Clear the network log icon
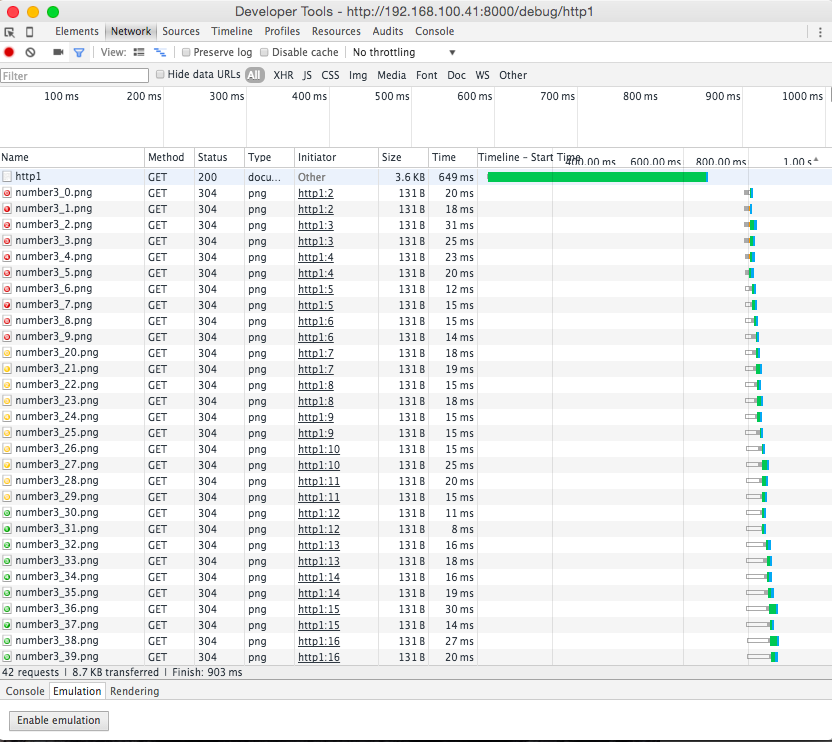The width and height of the screenshot is (832, 742). coord(30,52)
